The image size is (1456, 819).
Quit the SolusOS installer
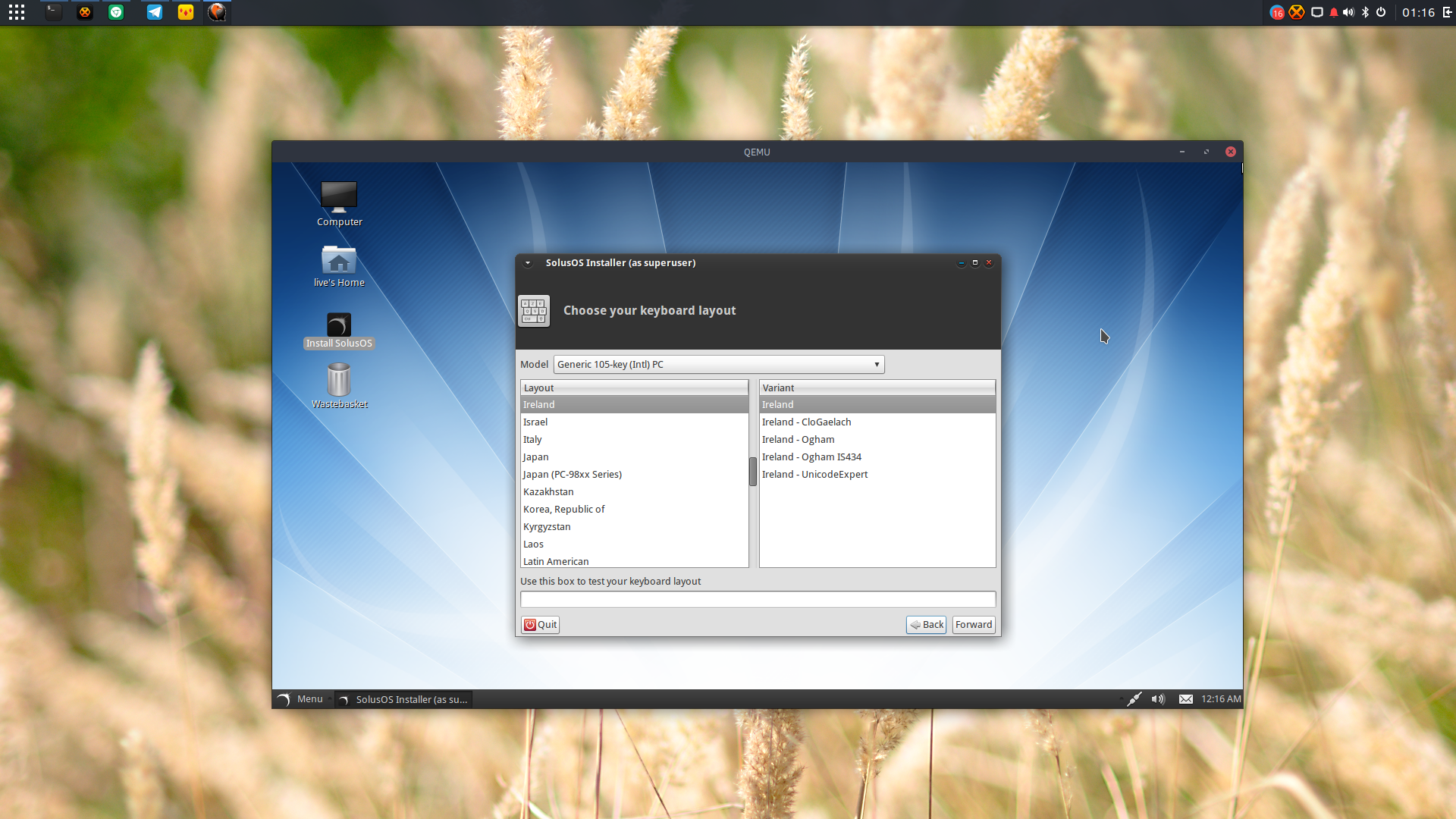[541, 625]
